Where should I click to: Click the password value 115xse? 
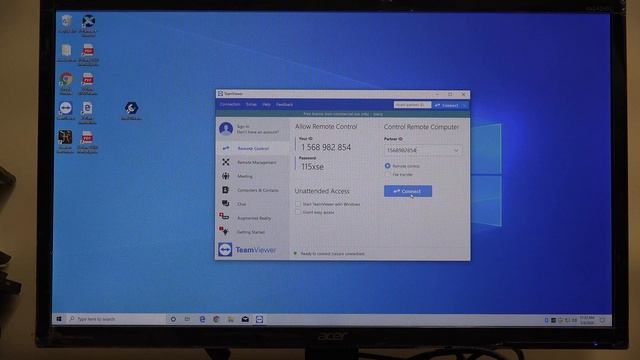(x=312, y=167)
